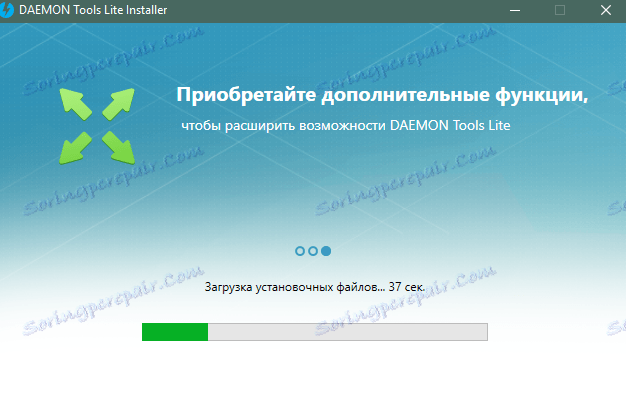Click the 'Приобретайте дополнительные функции' headline
The width and height of the screenshot is (626, 394).
coord(382,95)
